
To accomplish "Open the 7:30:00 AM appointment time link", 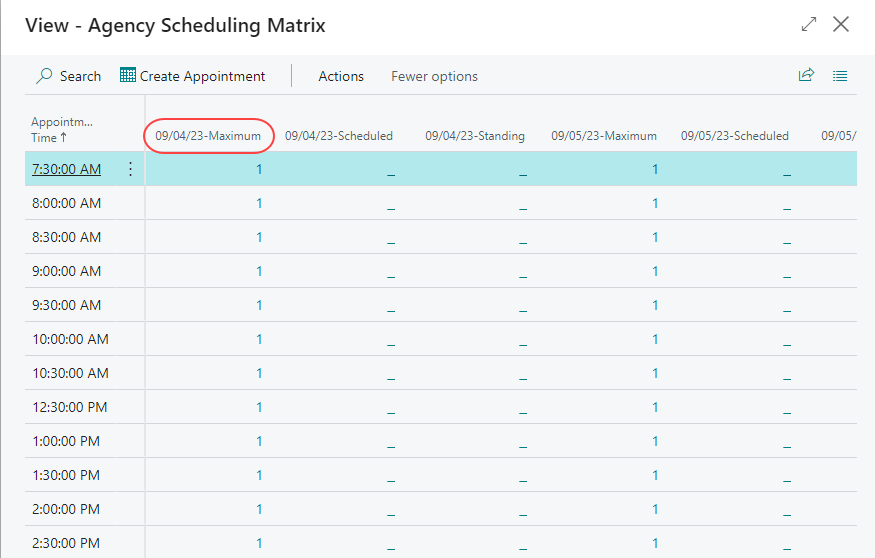I will (66, 169).
